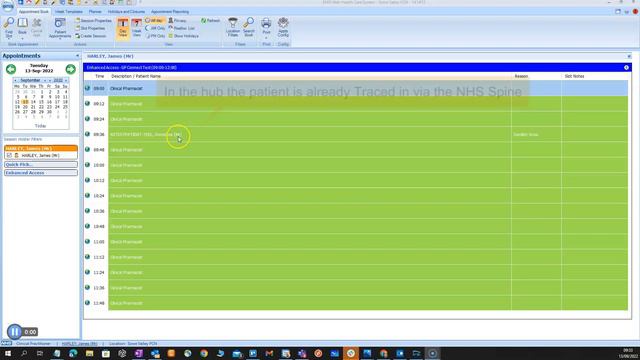Click the Reason column header

tap(521, 76)
